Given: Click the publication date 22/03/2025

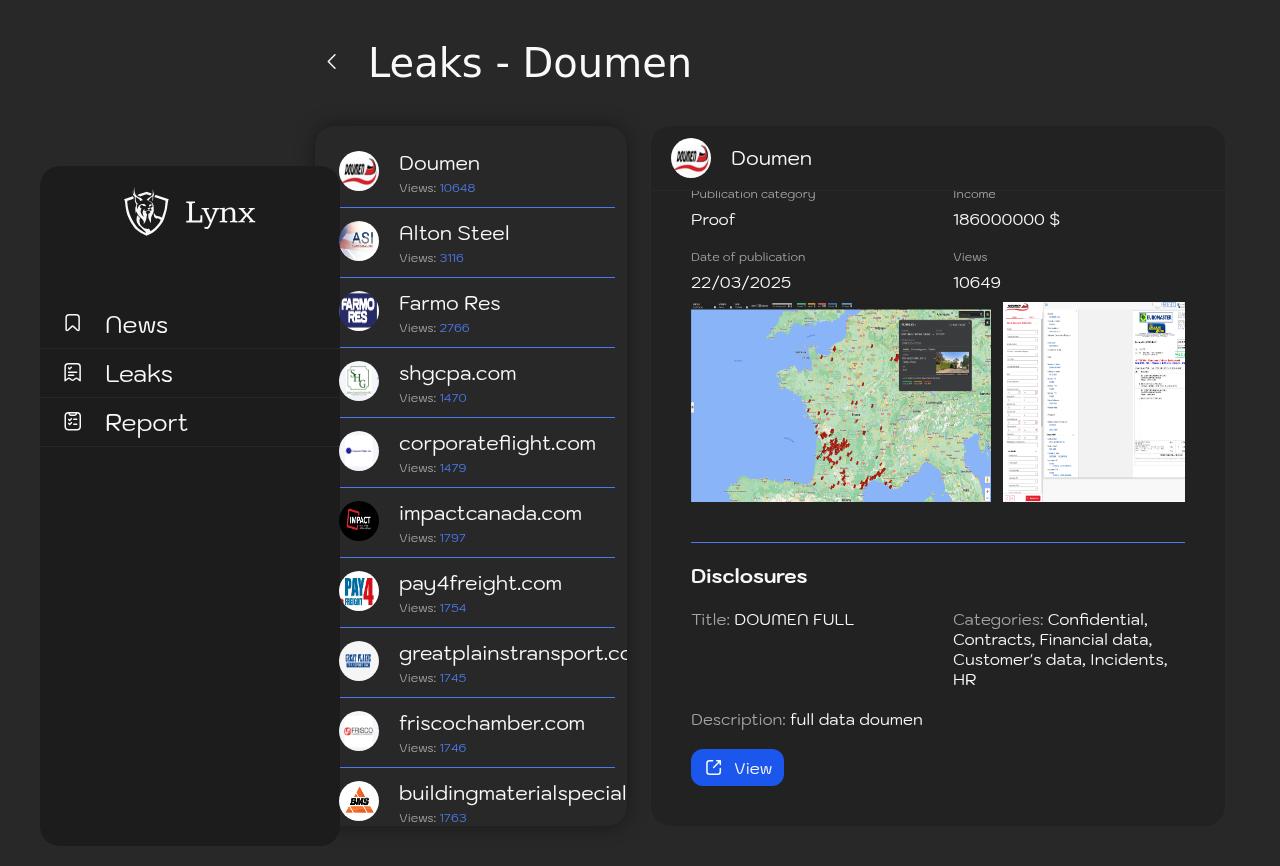Looking at the screenshot, I should (741, 282).
